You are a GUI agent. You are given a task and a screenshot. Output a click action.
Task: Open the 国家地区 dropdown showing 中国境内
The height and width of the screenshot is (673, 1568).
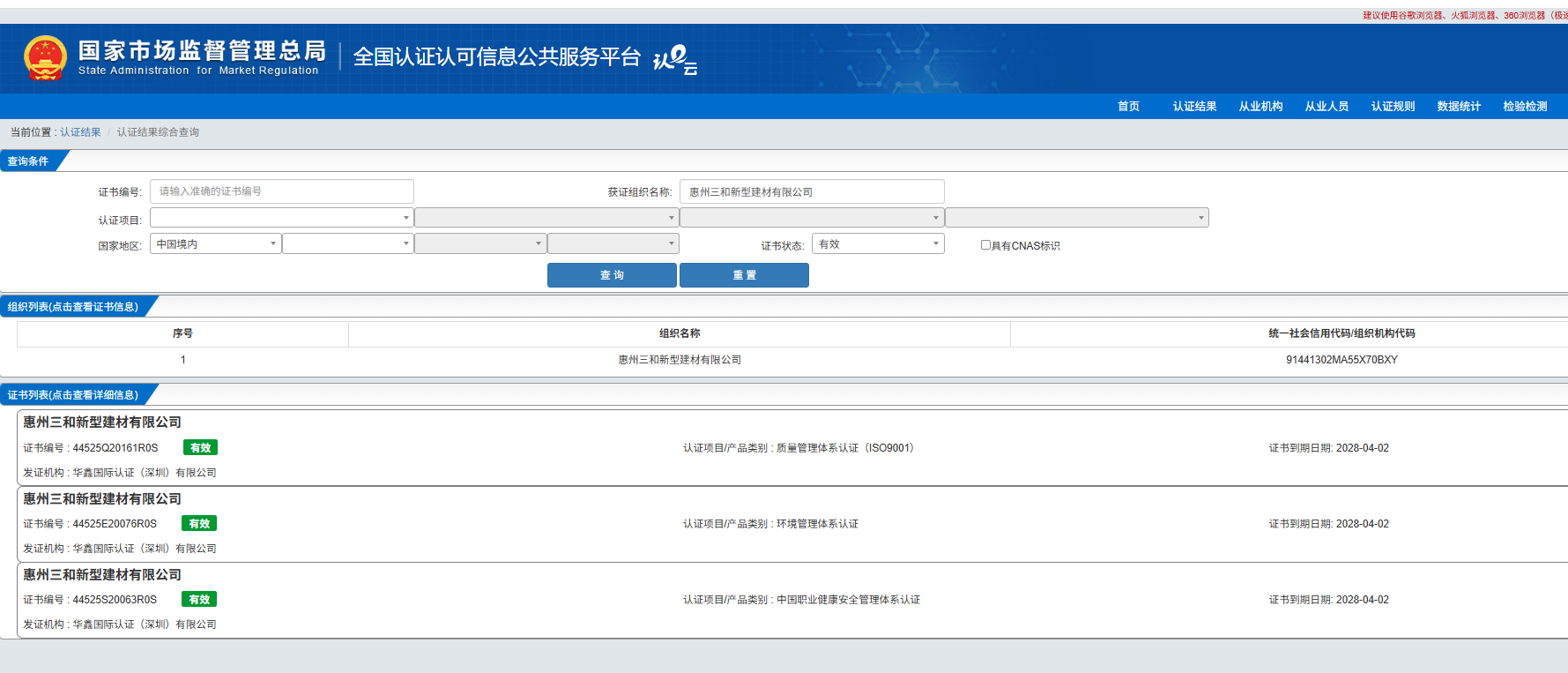215,244
